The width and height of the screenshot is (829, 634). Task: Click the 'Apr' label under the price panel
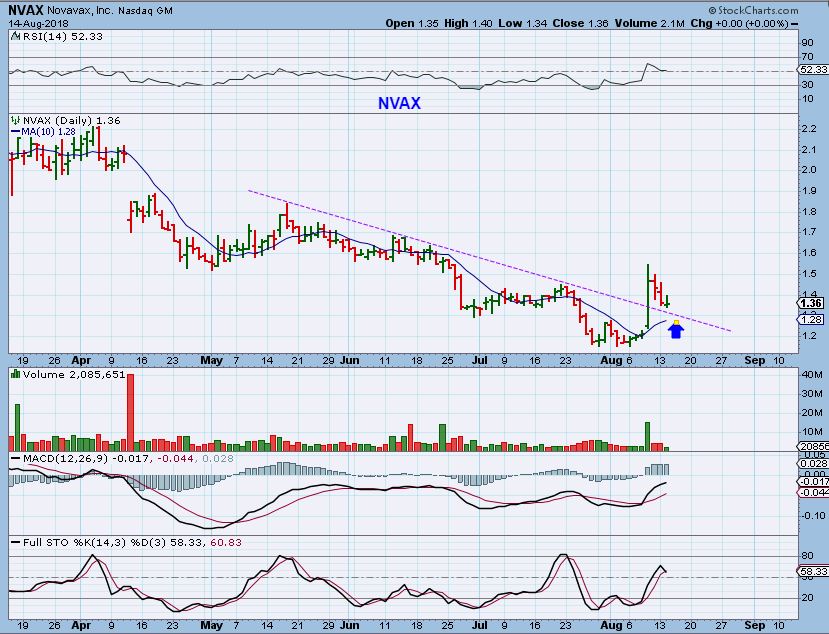click(x=81, y=361)
